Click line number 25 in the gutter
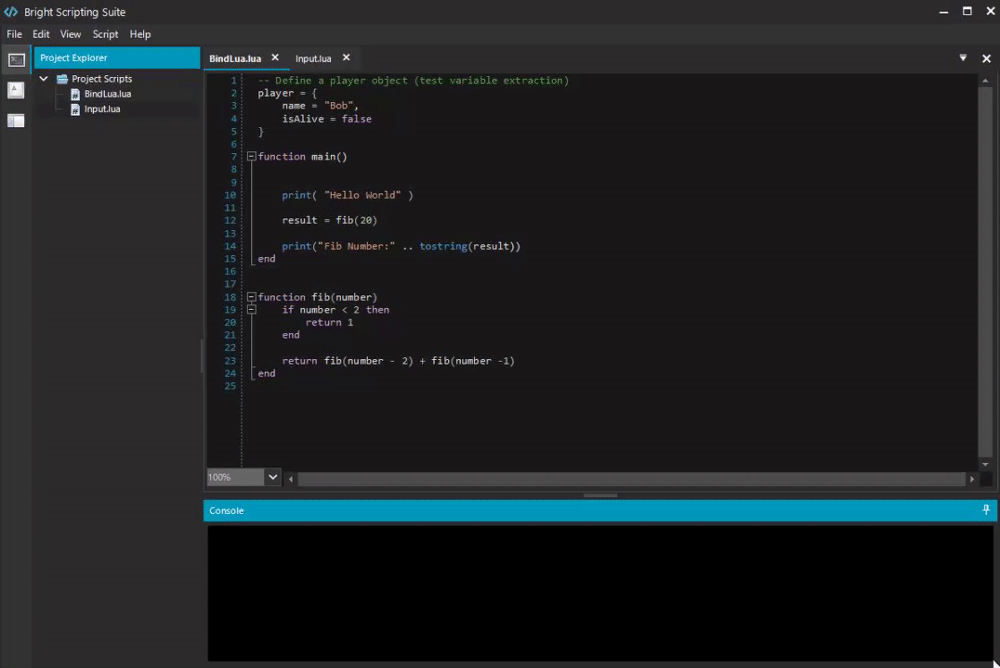 tap(230, 386)
